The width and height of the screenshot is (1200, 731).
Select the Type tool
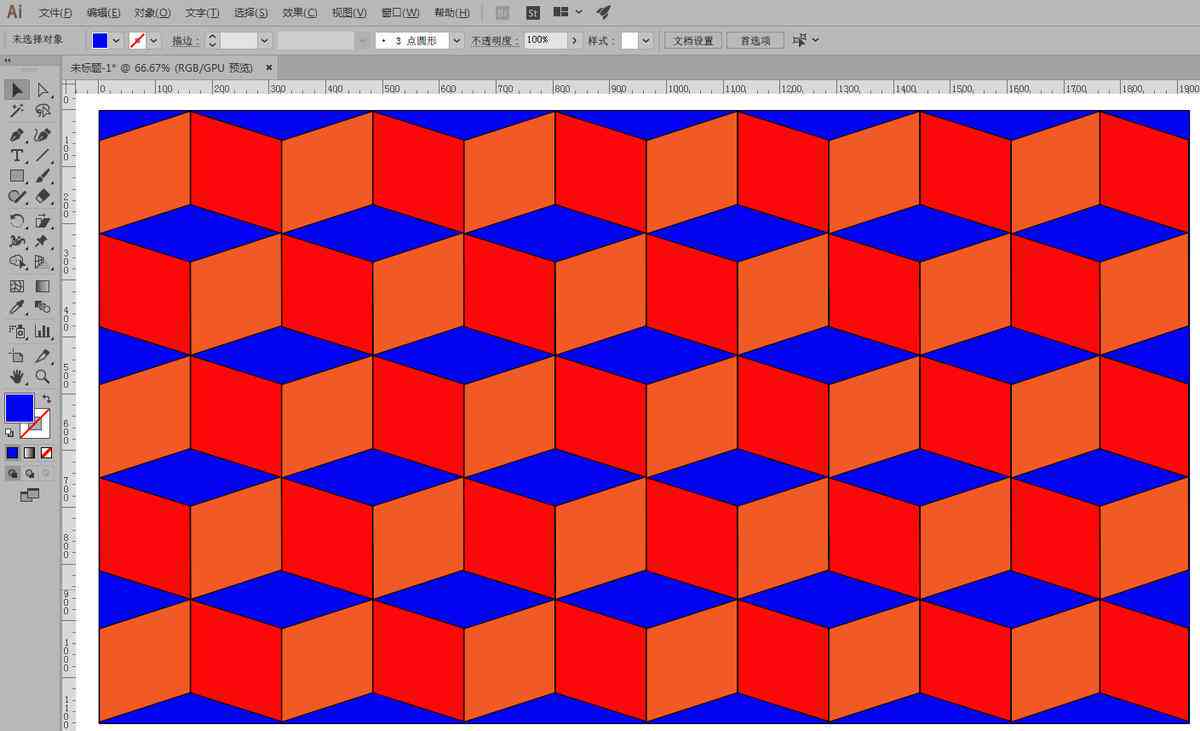[x=17, y=155]
